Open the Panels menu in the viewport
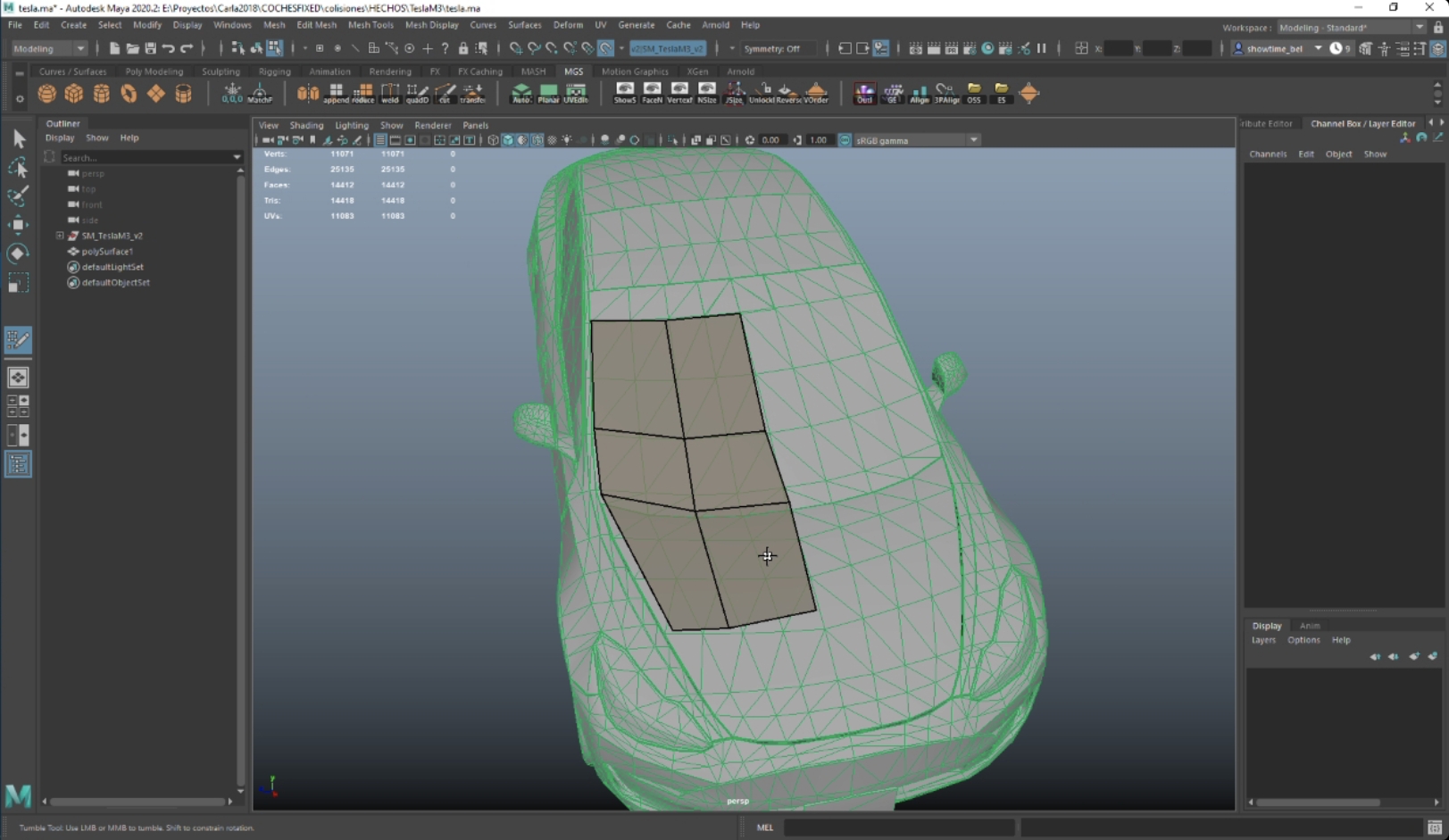The height and width of the screenshot is (840, 1449). pos(475,125)
